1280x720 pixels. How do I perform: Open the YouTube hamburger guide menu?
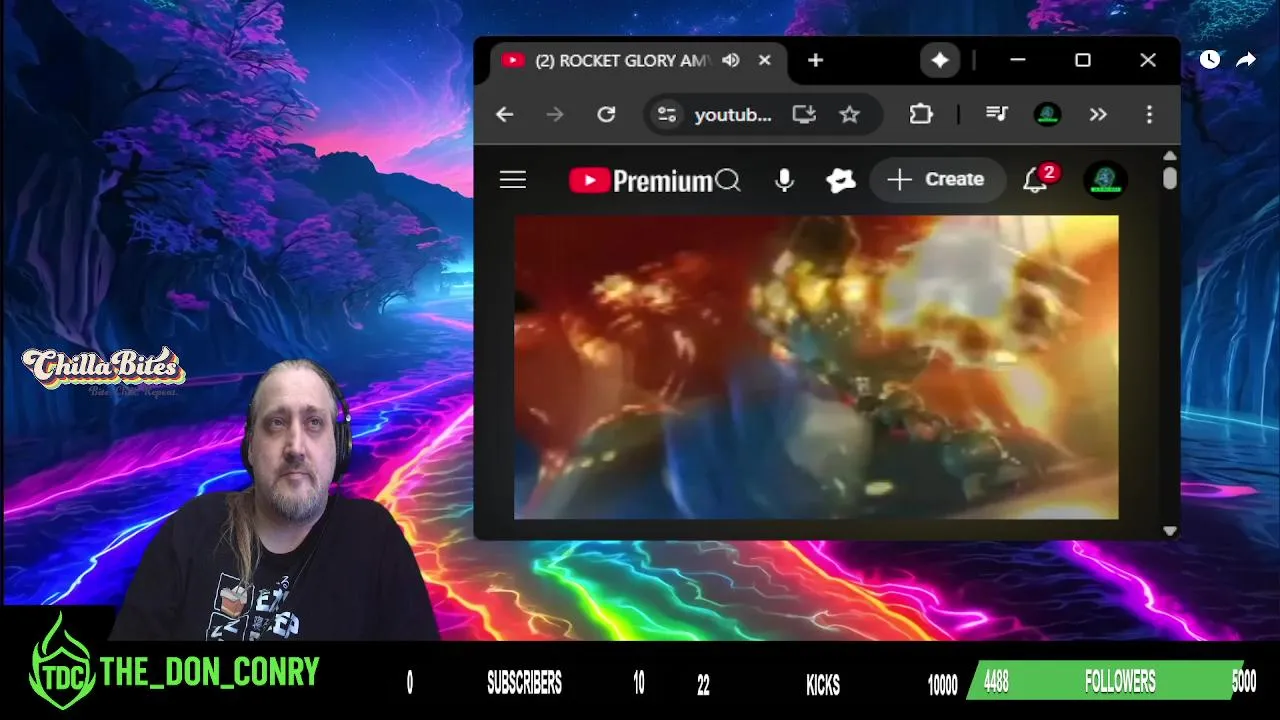[x=513, y=180]
